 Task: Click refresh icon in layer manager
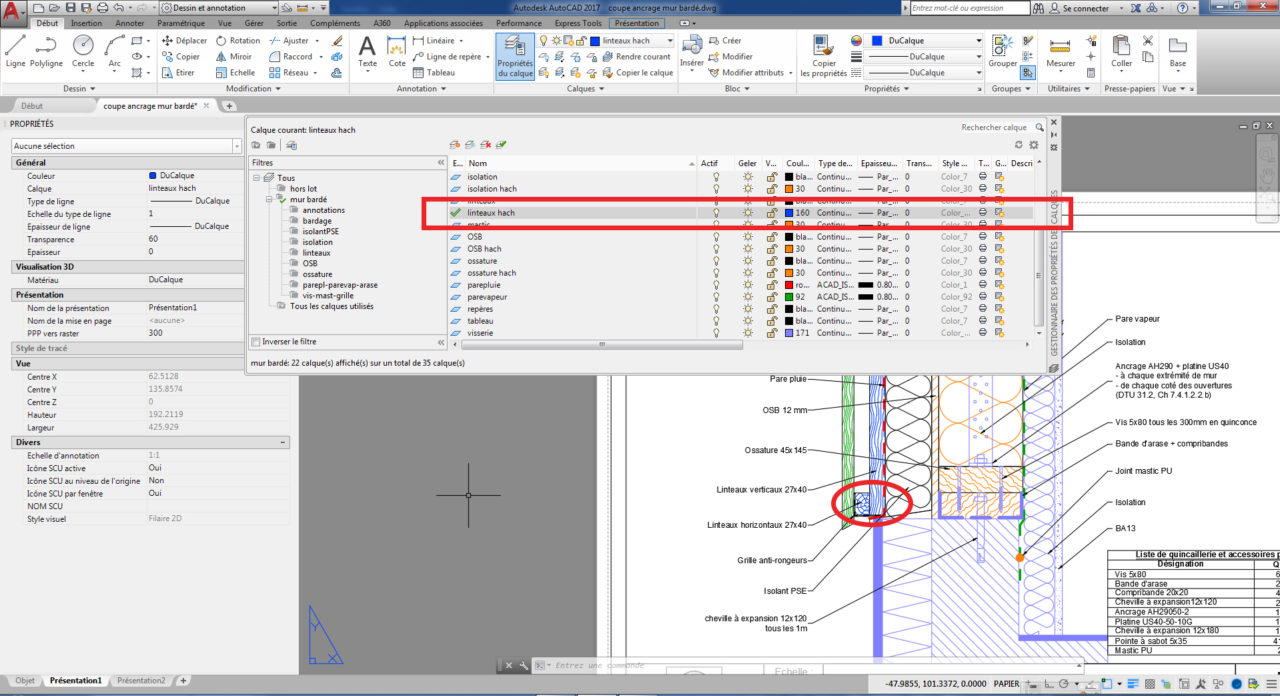click(1019, 145)
